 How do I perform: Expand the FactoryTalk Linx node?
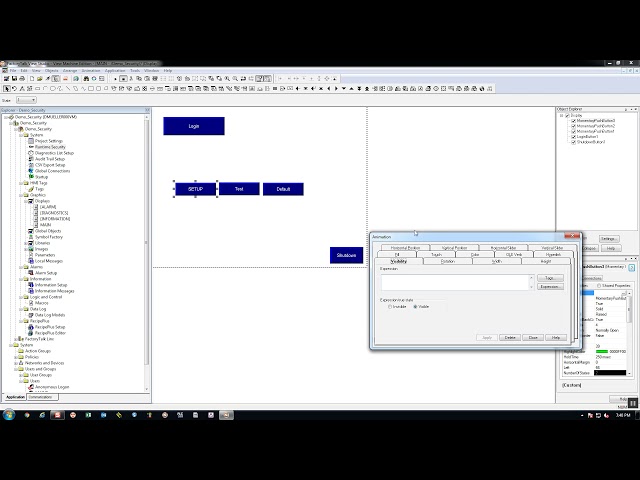click(16, 339)
